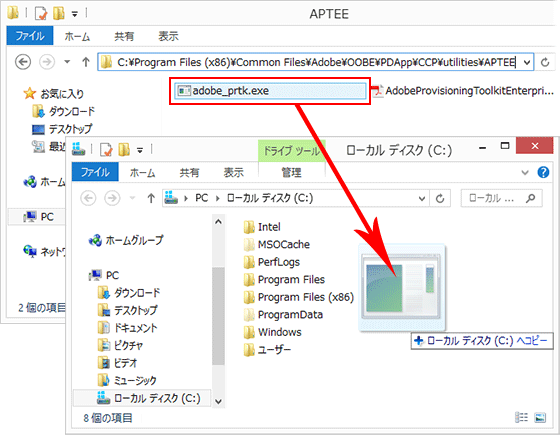Viewport: 560px width, 435px height.
Task: Open Windows folder
Action: pos(273,332)
